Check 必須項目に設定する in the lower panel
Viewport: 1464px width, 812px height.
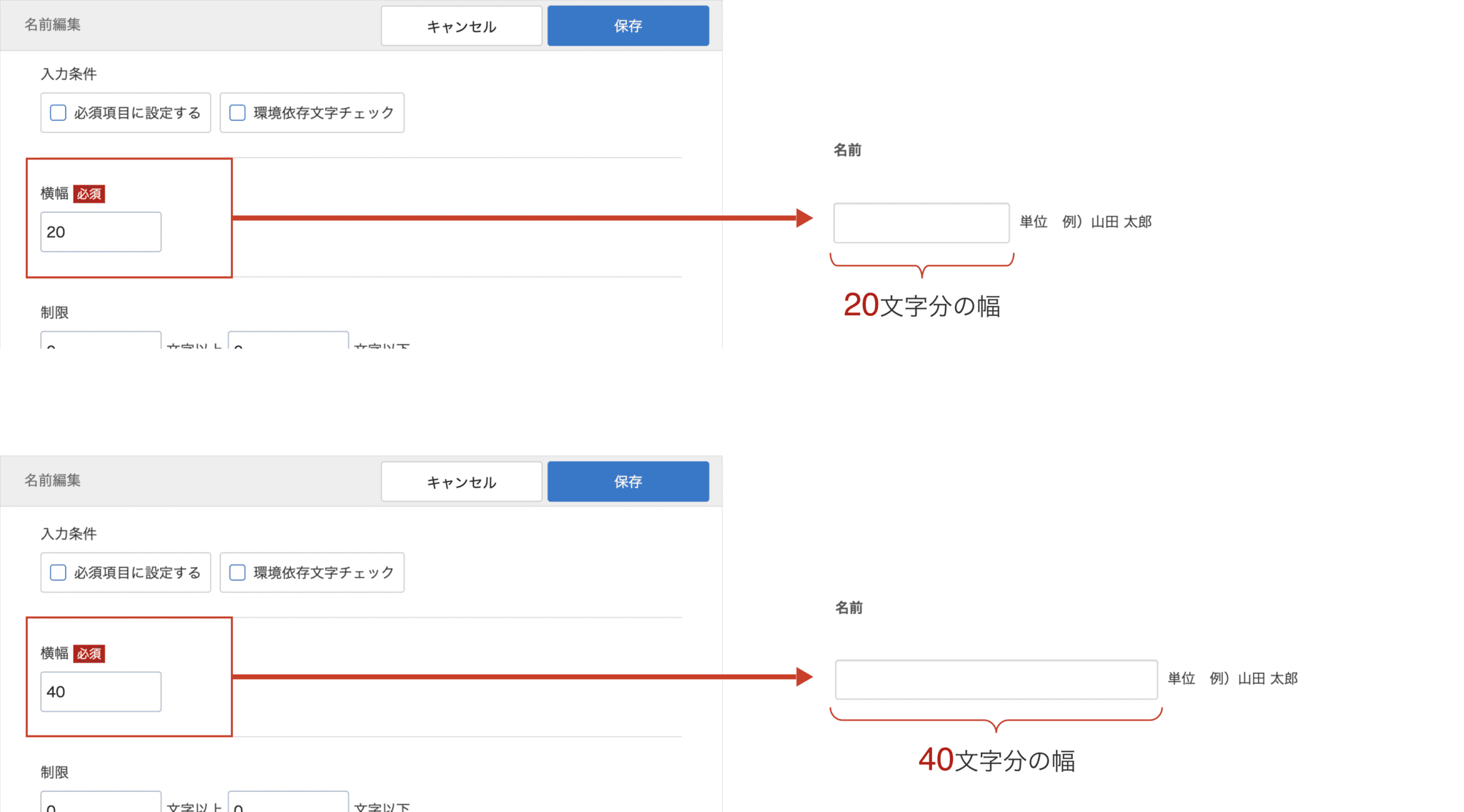coord(59,573)
